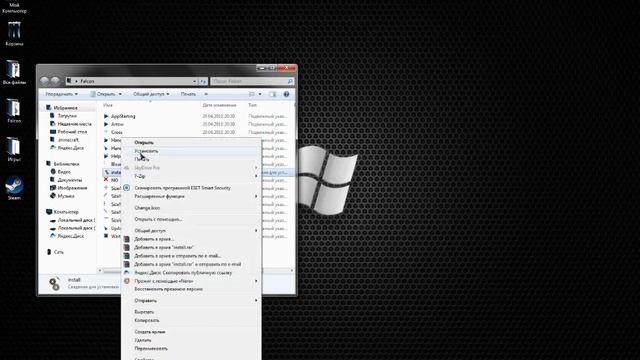Sort by Дата изменения column header
The height and width of the screenshot is (360, 640).
point(219,105)
